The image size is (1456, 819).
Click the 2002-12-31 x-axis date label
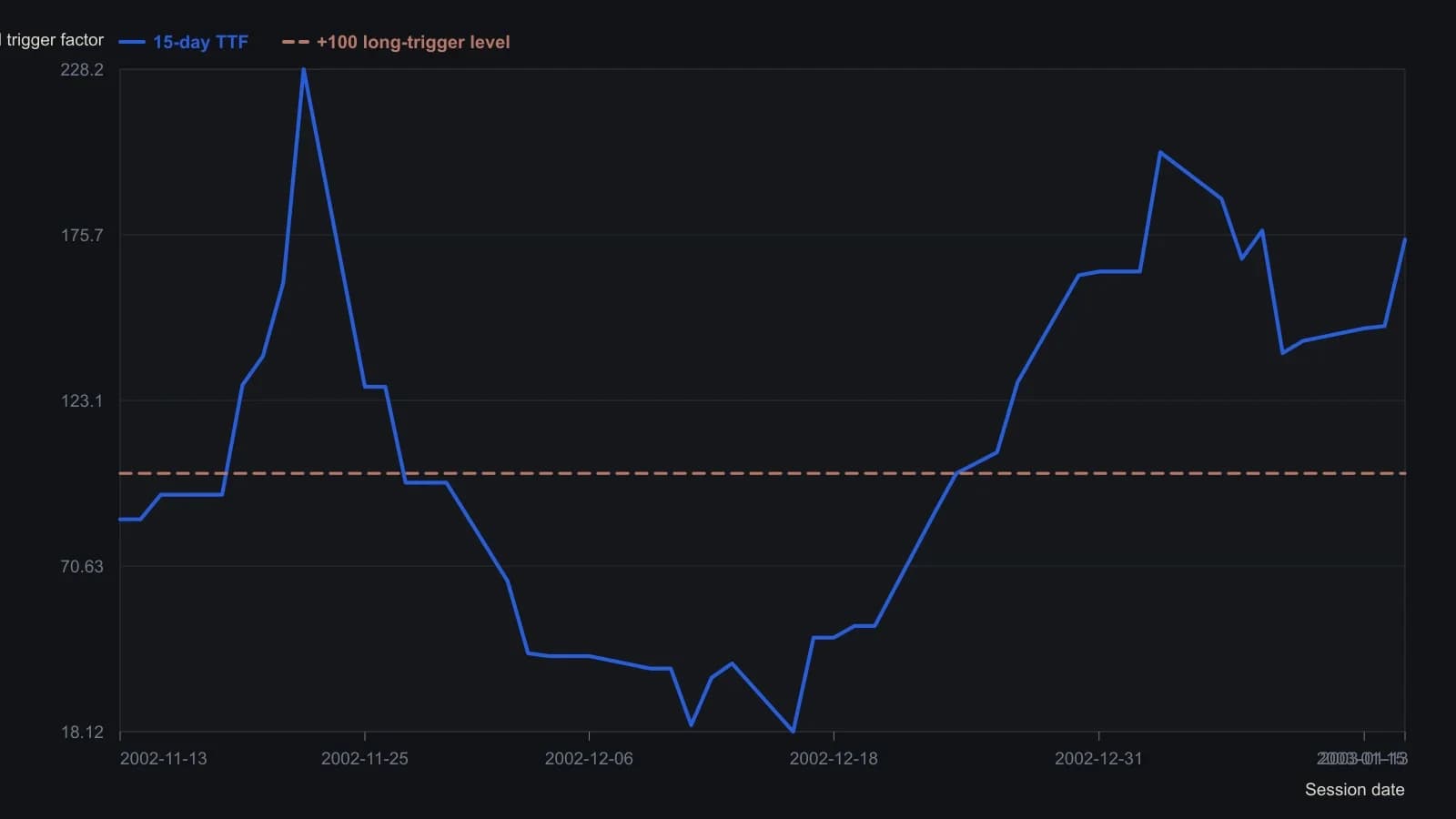coord(1098,759)
